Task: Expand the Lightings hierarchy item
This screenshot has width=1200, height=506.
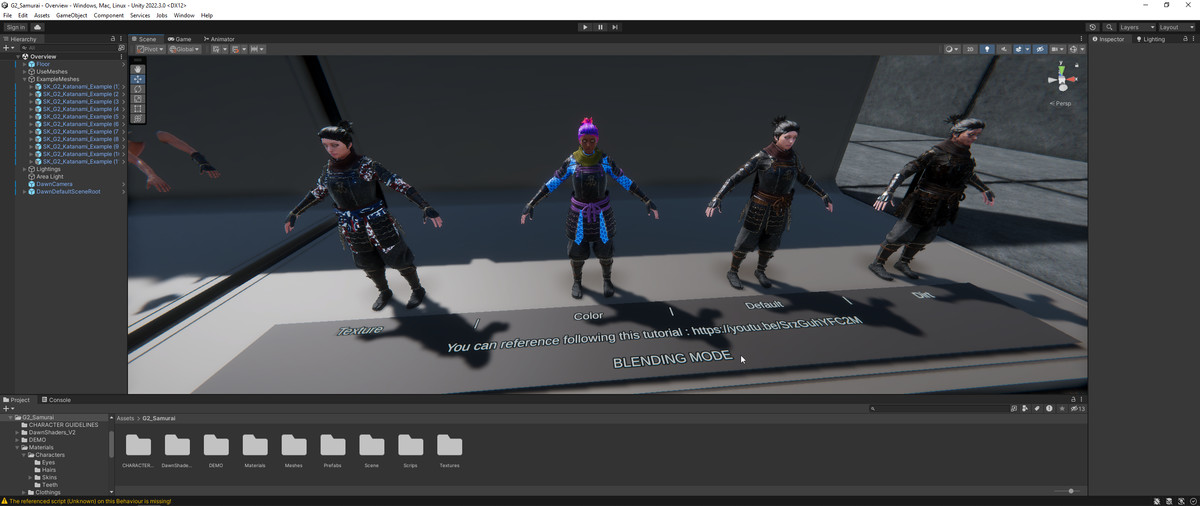Action: coord(25,169)
